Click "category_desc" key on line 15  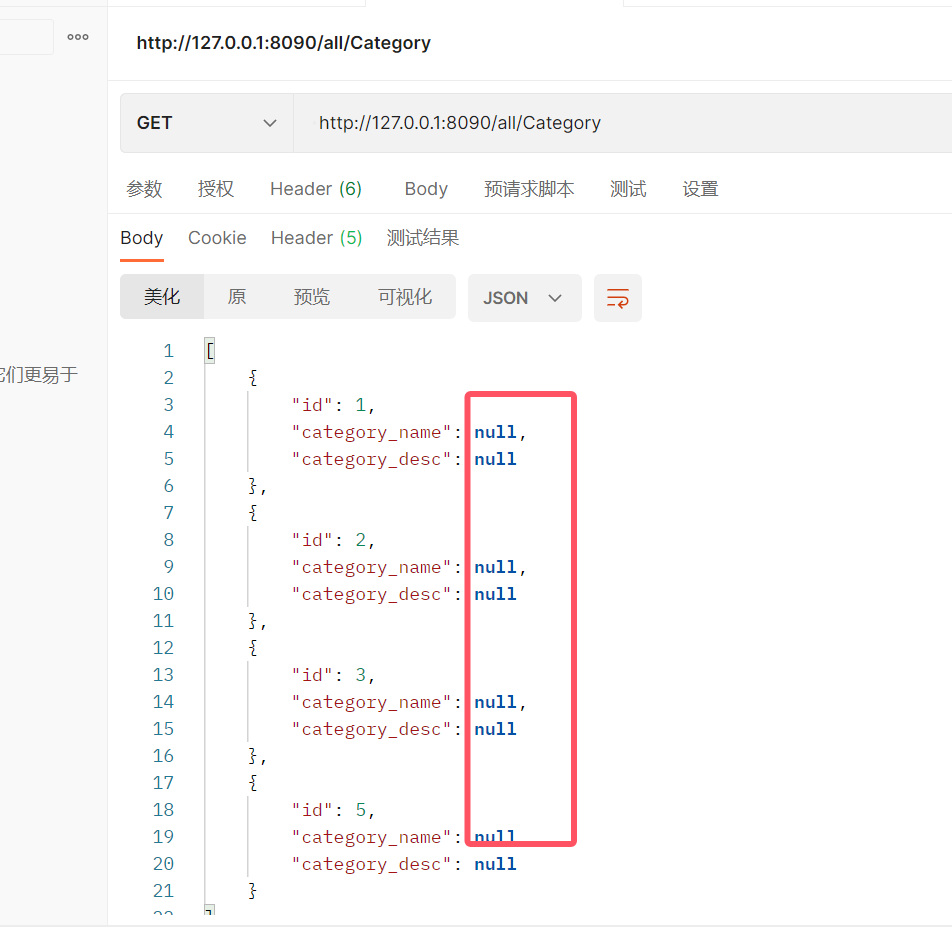[371, 729]
